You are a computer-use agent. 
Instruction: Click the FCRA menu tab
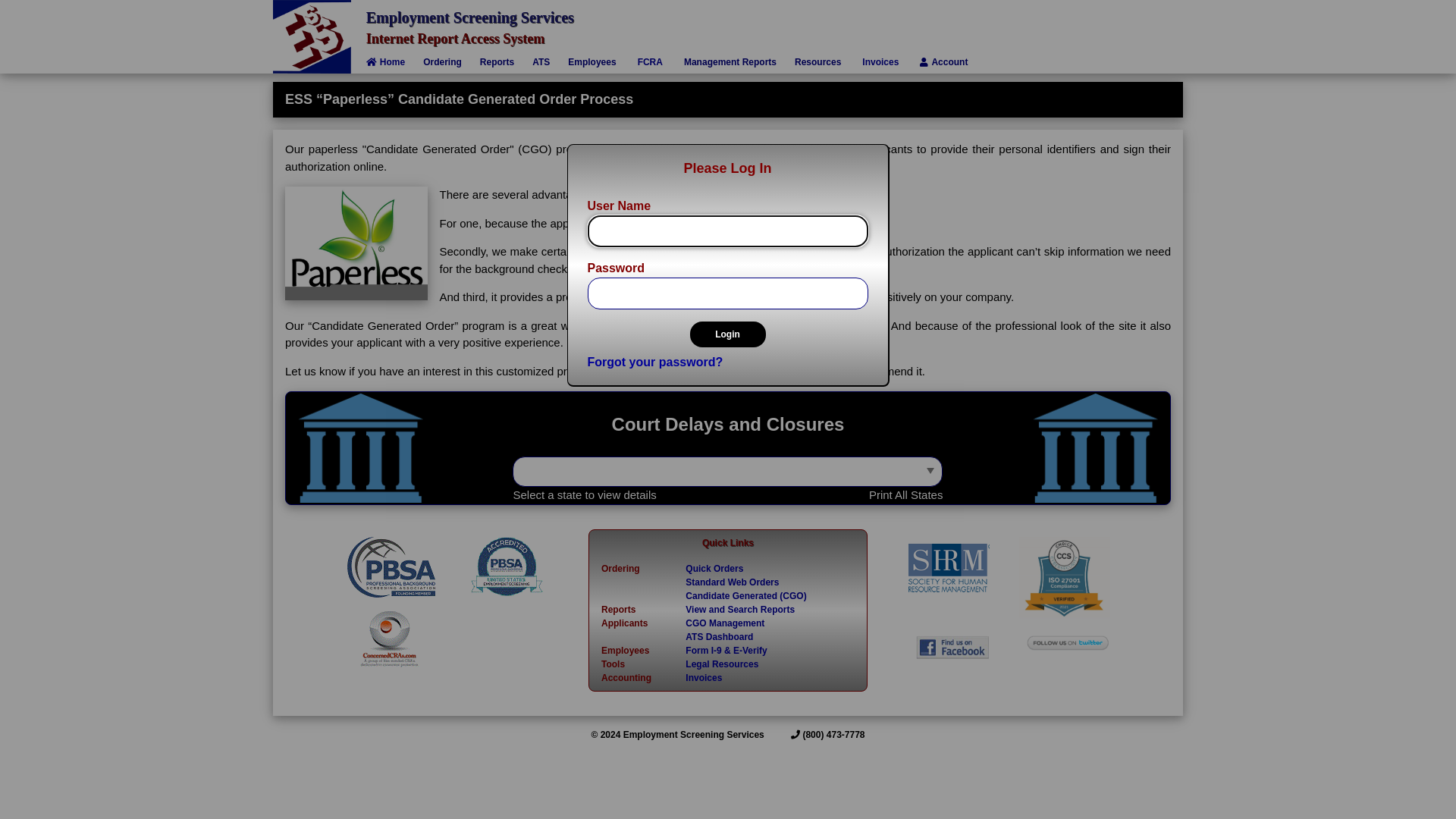(650, 62)
